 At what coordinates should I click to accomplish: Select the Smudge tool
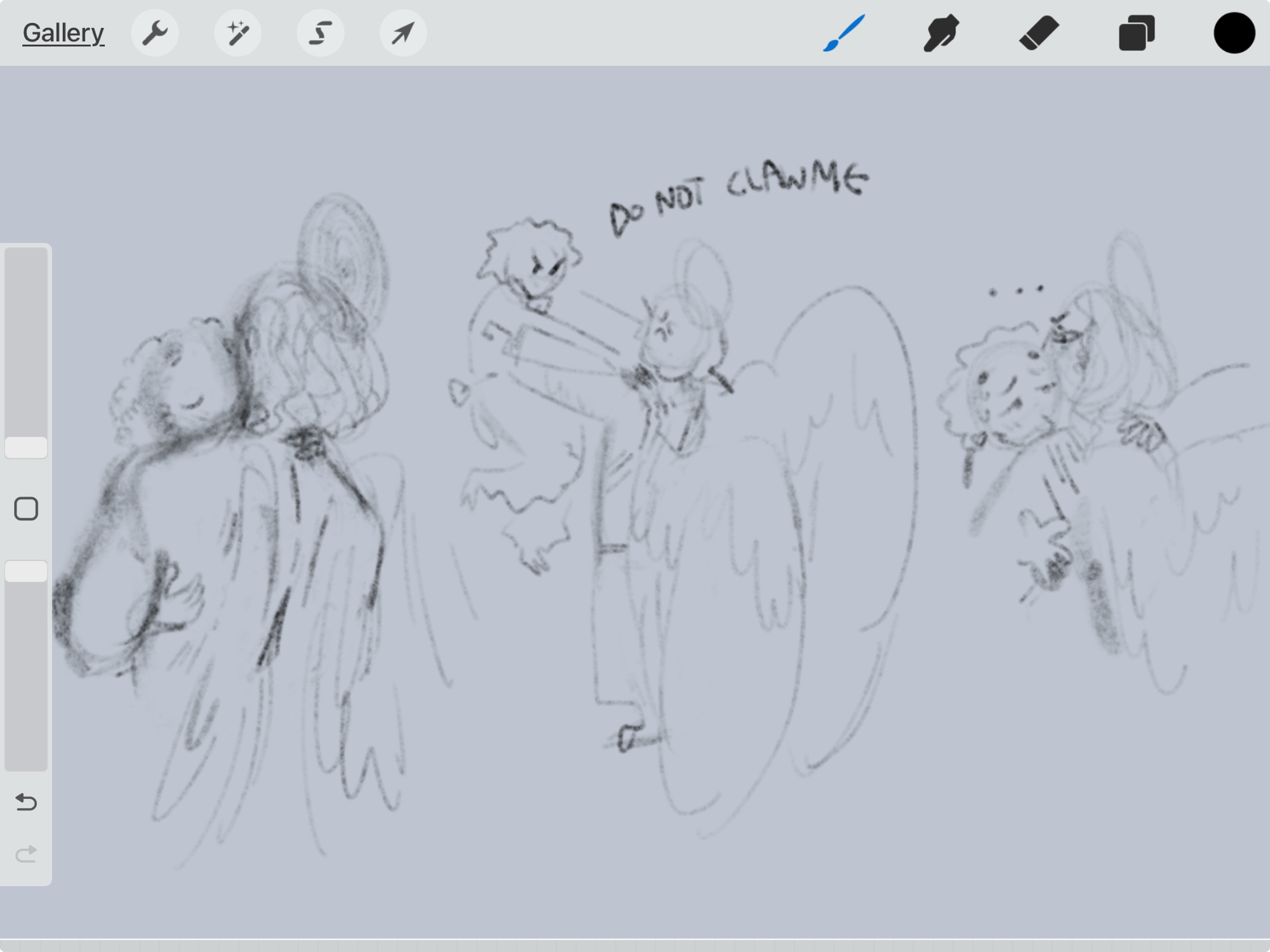pos(941,33)
